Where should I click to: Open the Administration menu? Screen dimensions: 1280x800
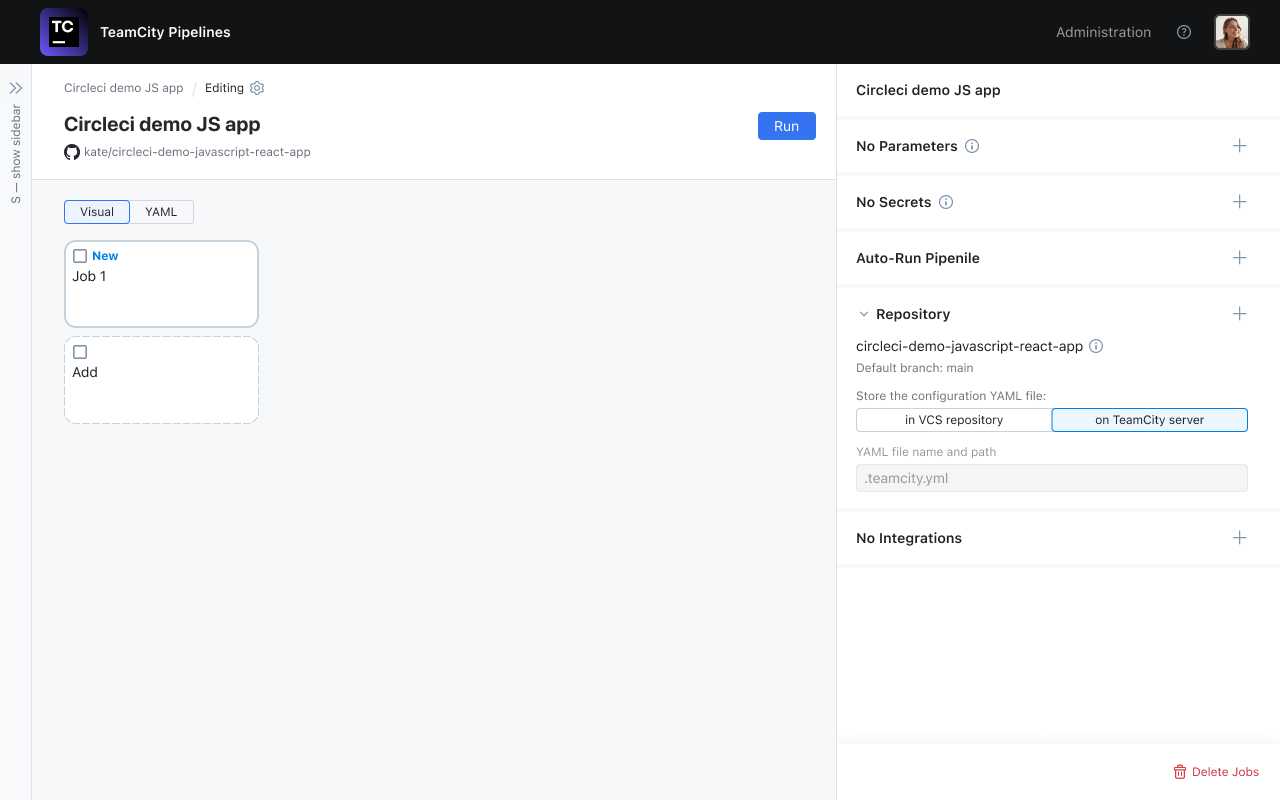[x=1103, y=32]
